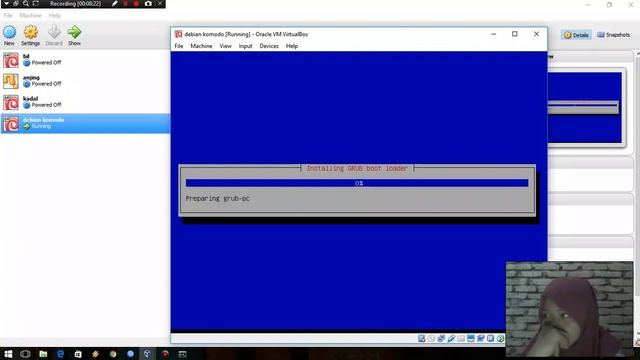
Task: Open Machine menu in debian komodo VM window
Action: [201, 46]
